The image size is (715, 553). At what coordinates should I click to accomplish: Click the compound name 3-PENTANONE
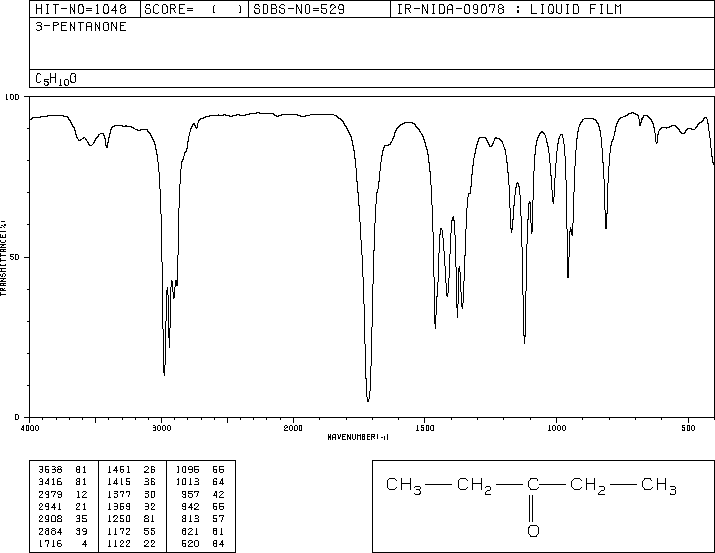[x=81, y=26]
